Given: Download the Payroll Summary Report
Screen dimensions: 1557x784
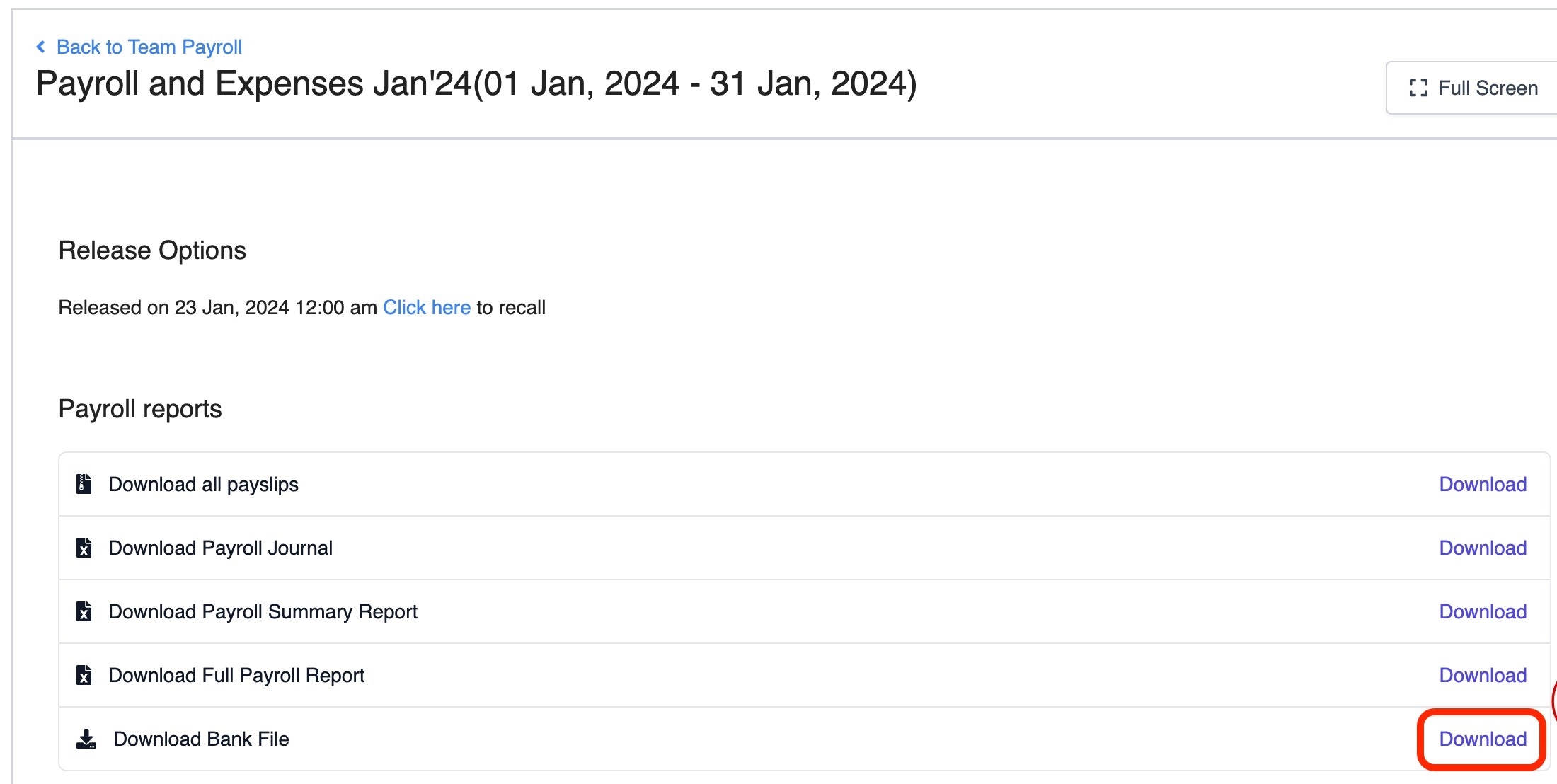Looking at the screenshot, I should [x=1483, y=611].
